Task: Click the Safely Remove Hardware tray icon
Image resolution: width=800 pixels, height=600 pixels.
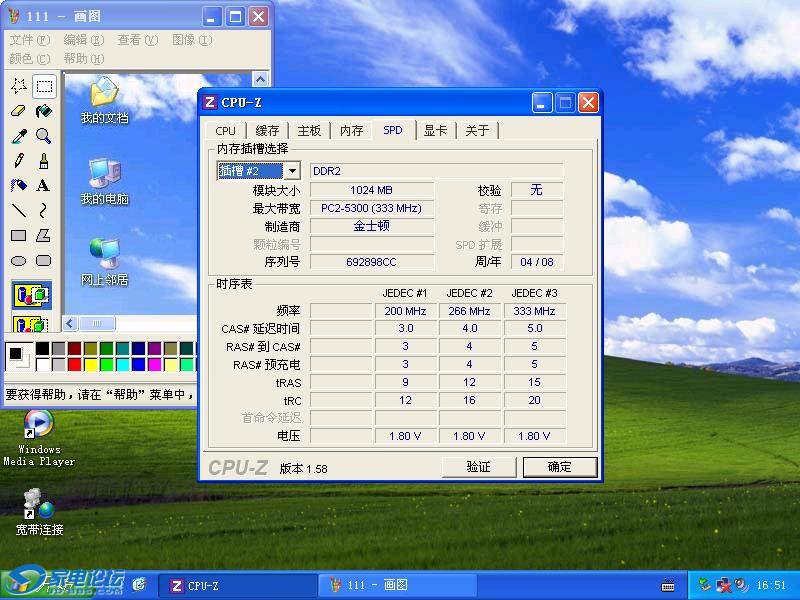Action: (x=705, y=585)
